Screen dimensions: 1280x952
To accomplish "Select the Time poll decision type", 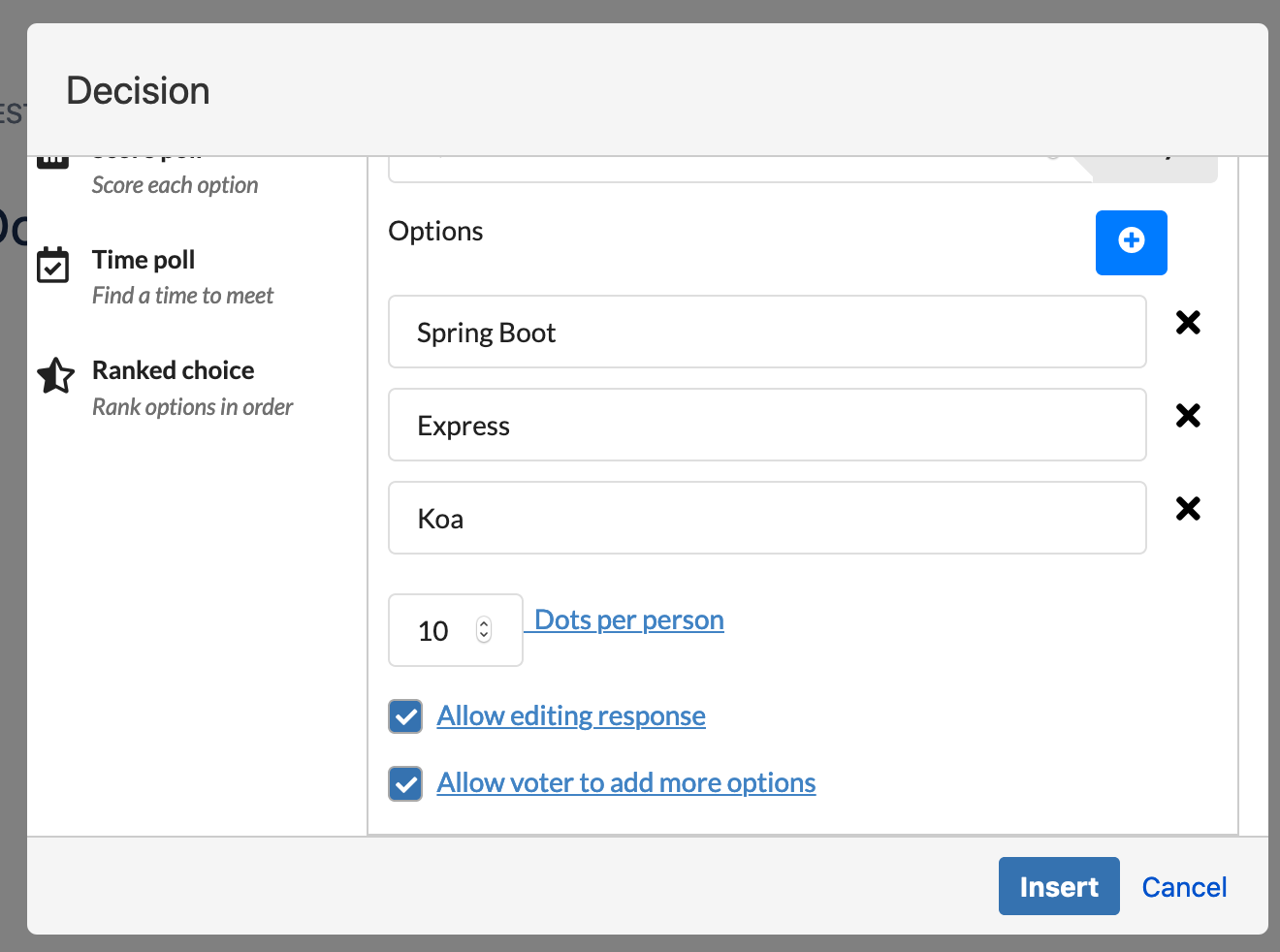I will click(x=144, y=260).
